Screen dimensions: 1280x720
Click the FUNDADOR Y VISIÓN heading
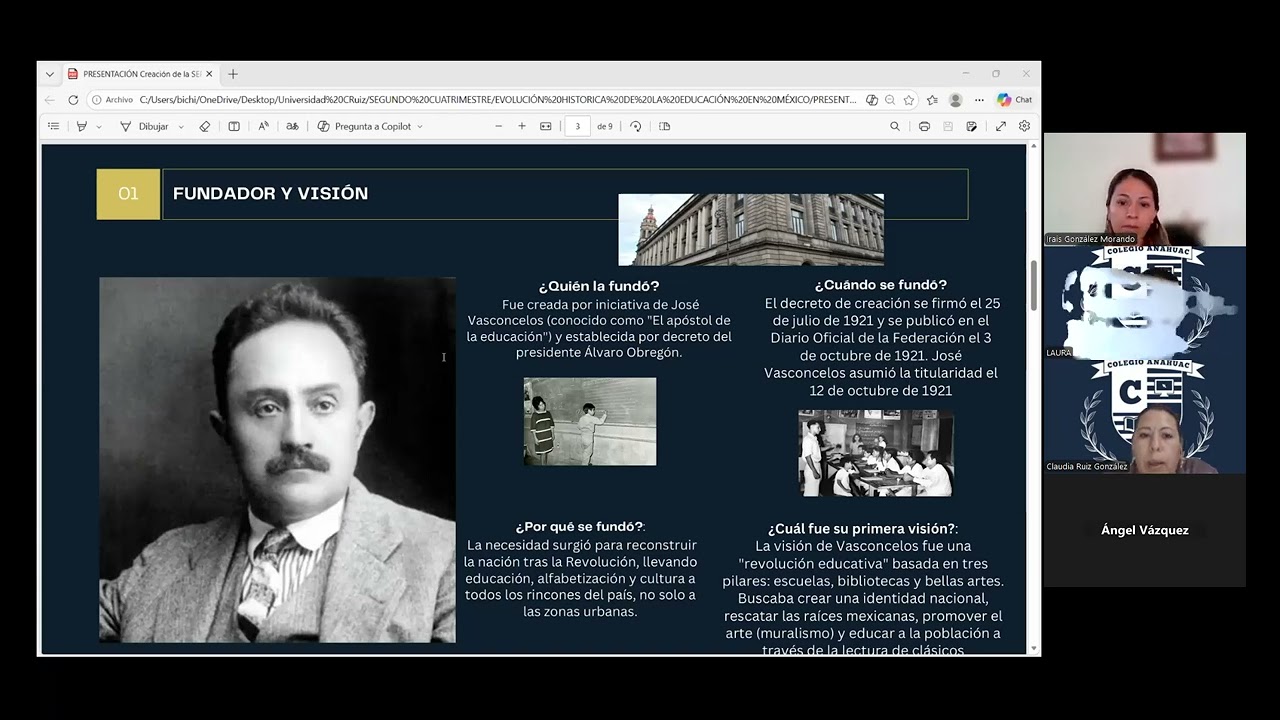[x=270, y=194]
